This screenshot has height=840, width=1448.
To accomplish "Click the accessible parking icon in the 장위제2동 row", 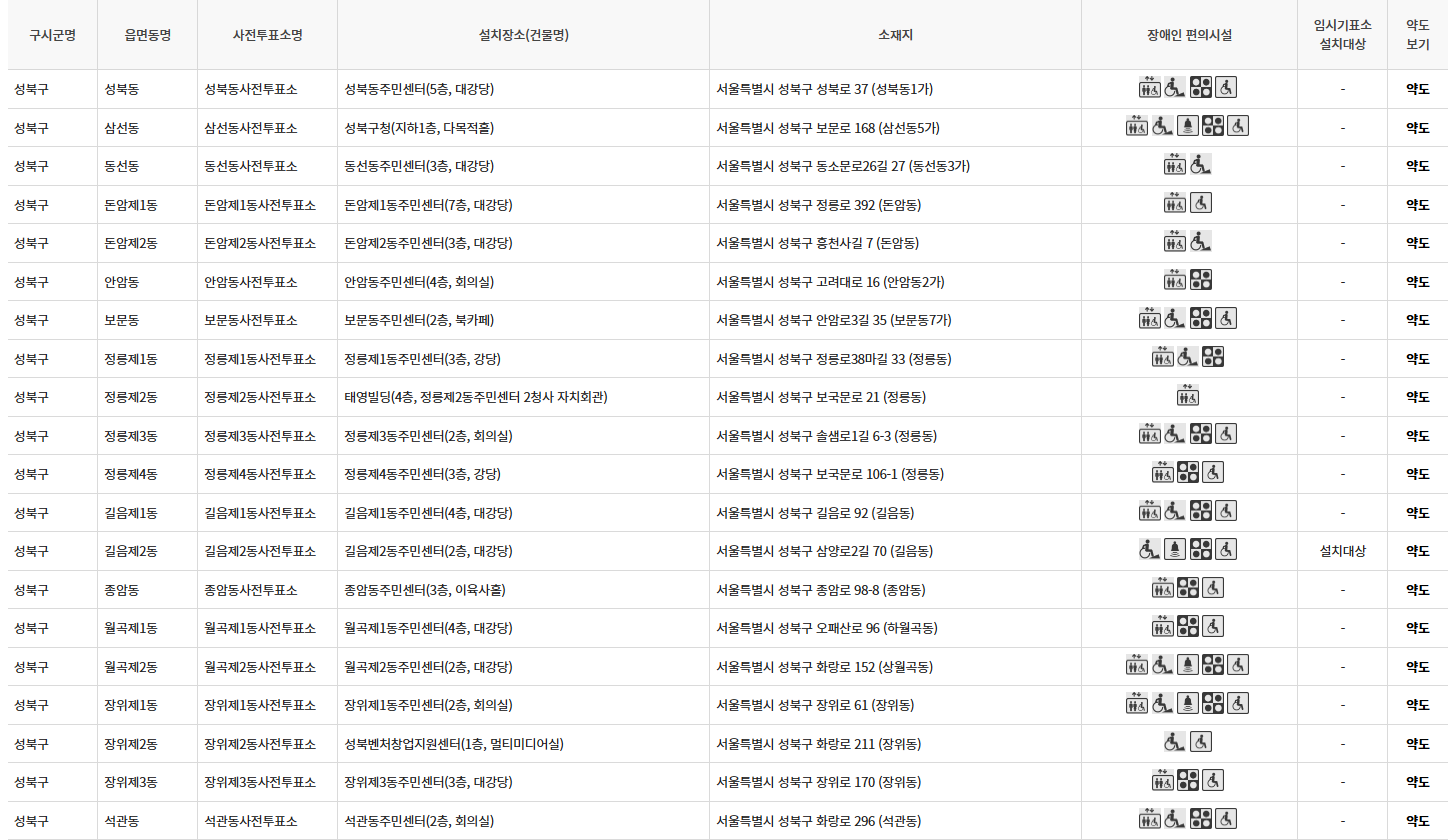I will tap(1200, 742).
